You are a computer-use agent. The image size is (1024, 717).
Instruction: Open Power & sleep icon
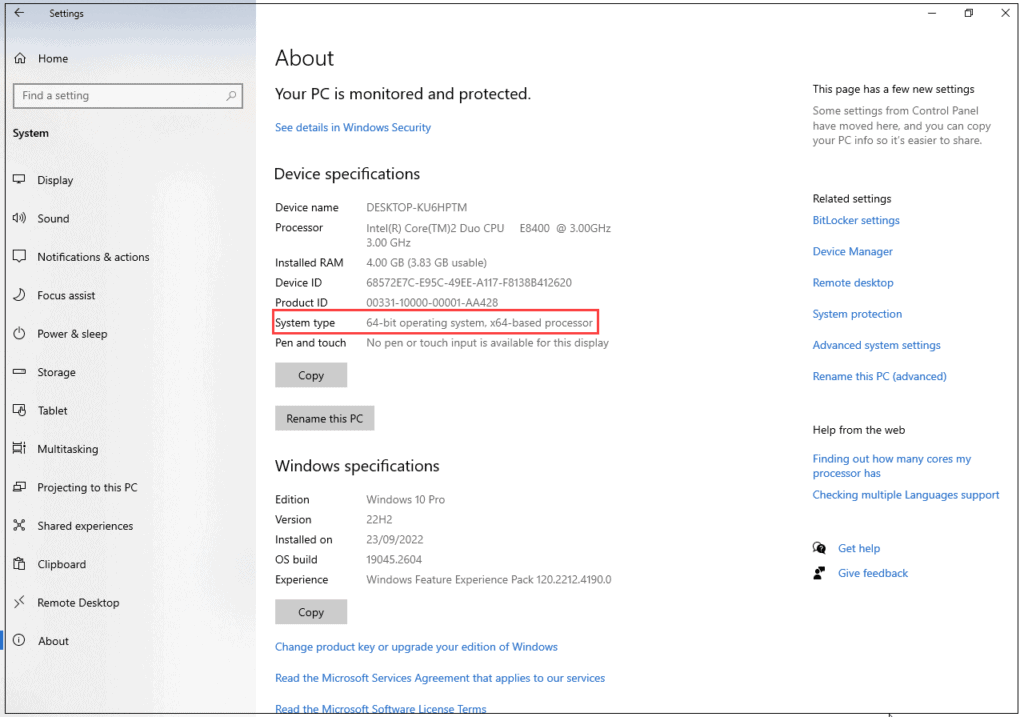coord(19,334)
